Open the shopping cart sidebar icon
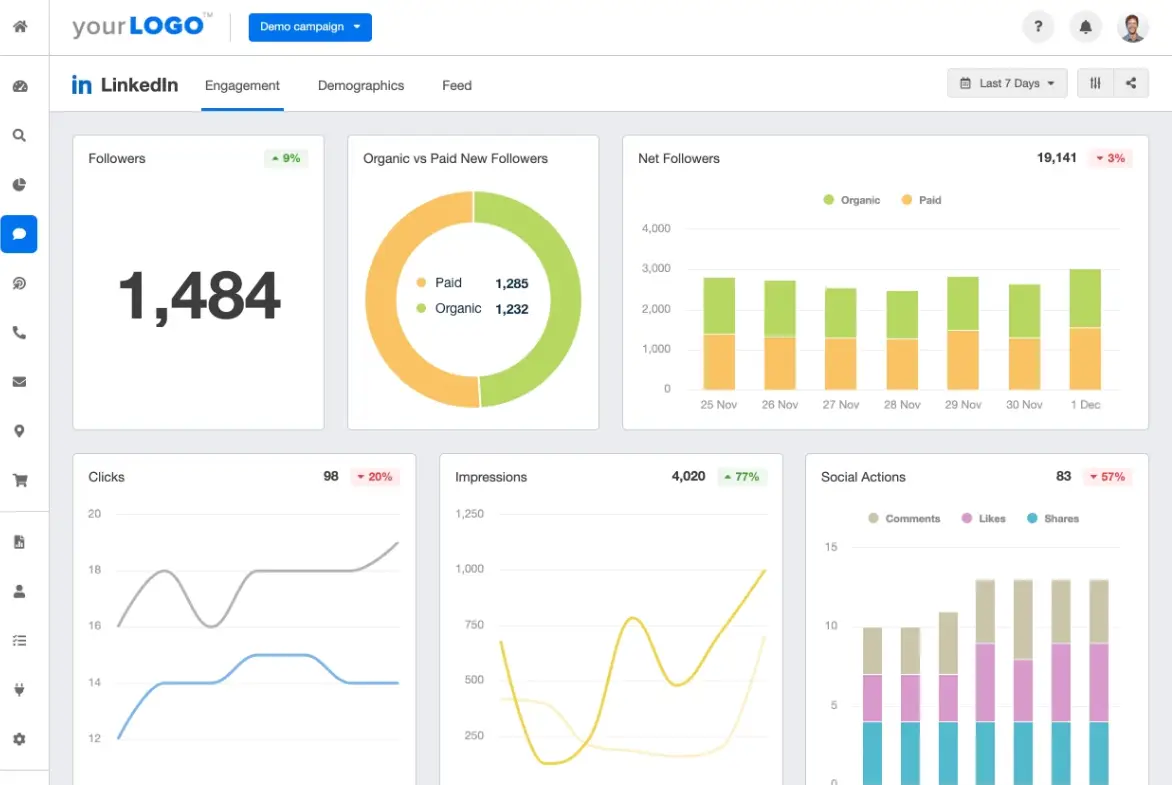 tap(19, 480)
